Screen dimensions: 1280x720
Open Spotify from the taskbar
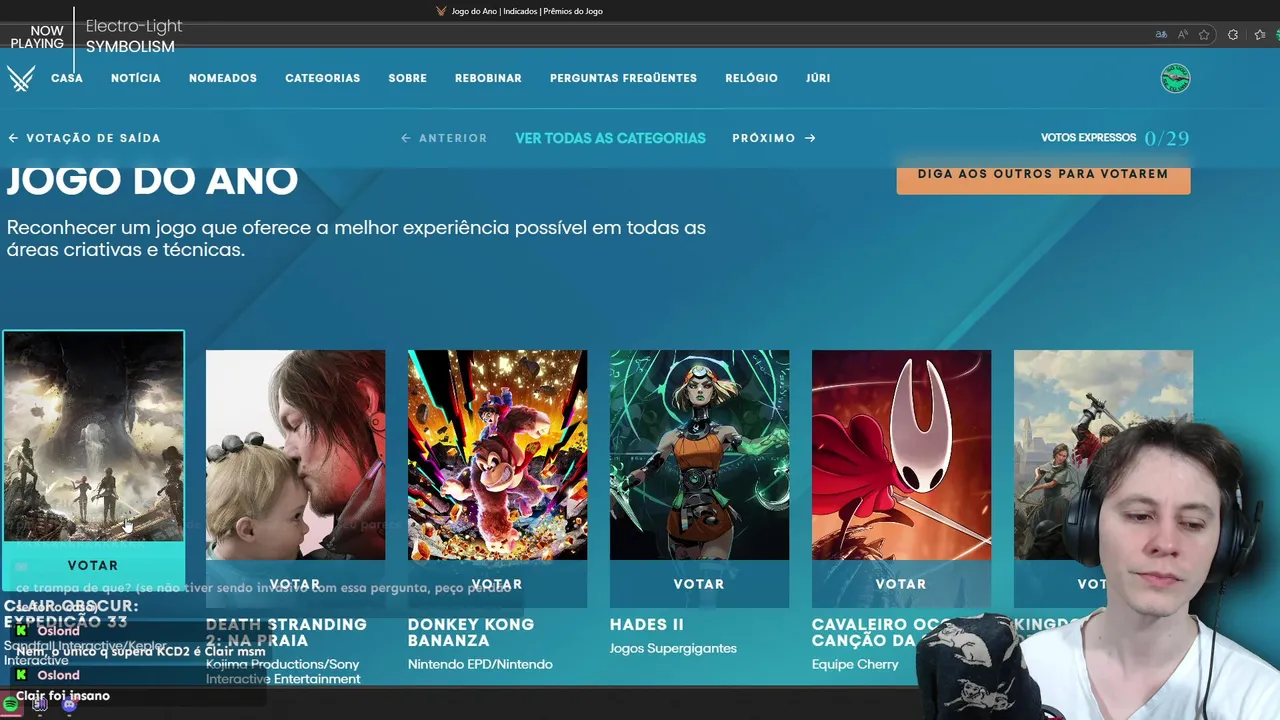[x=11, y=705]
